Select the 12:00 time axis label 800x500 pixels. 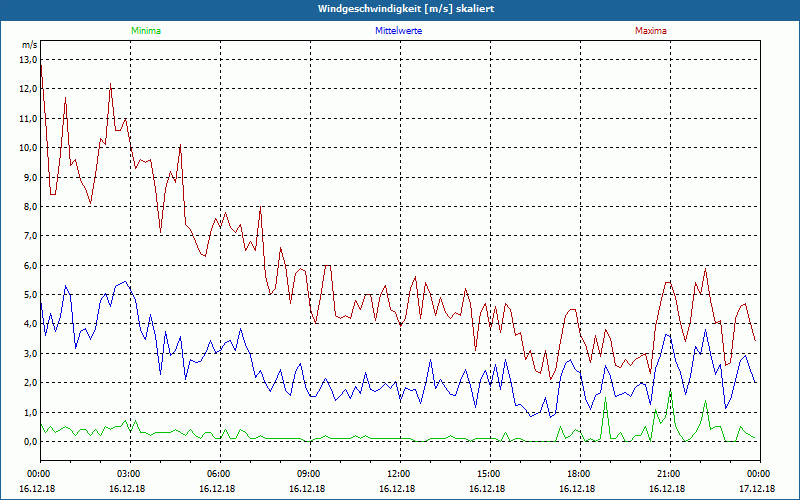(x=400, y=474)
